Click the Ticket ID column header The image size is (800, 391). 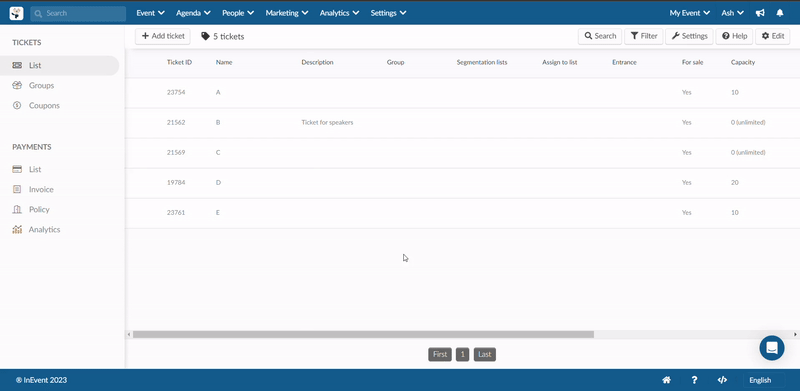click(179, 62)
